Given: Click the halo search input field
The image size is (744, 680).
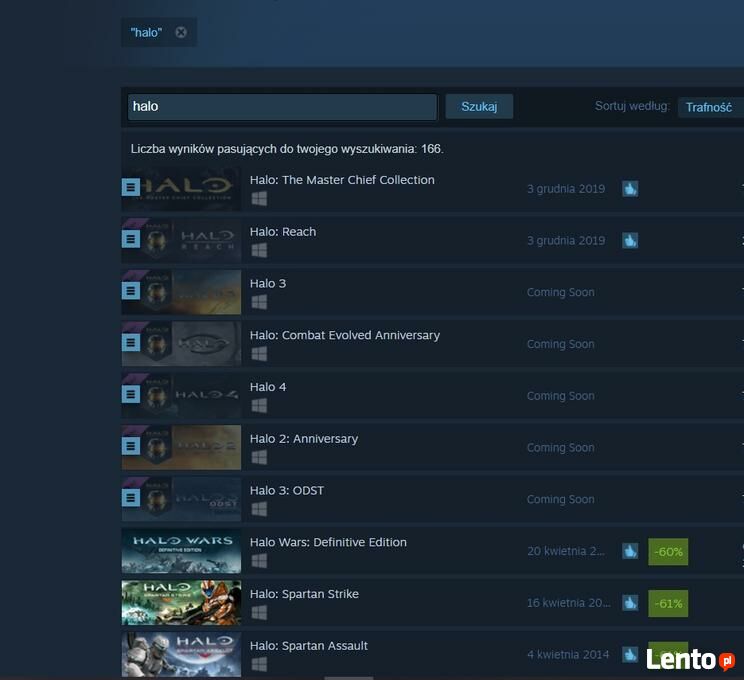Looking at the screenshot, I should 282,107.
